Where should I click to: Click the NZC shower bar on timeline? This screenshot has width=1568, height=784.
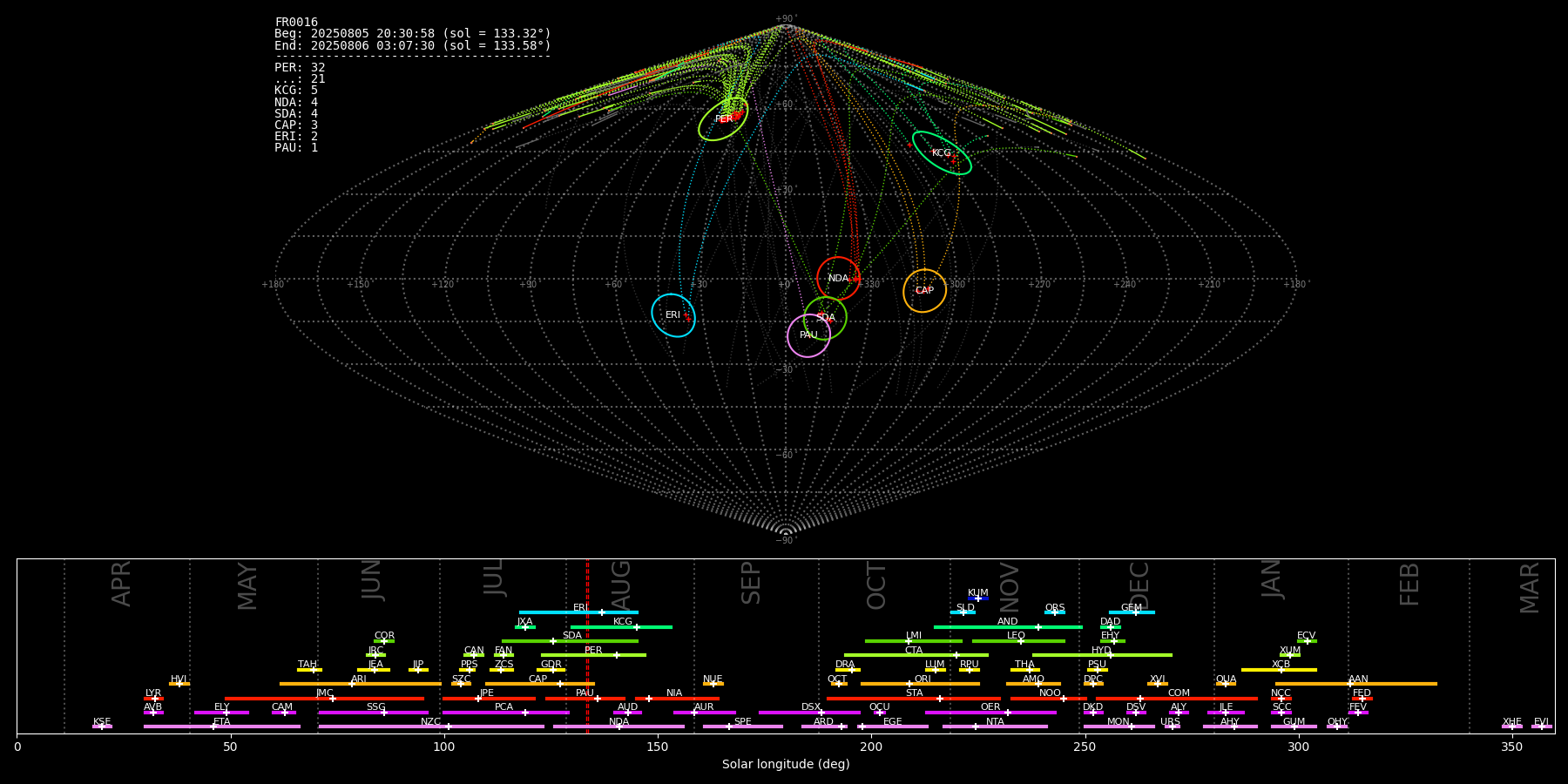pos(431,727)
